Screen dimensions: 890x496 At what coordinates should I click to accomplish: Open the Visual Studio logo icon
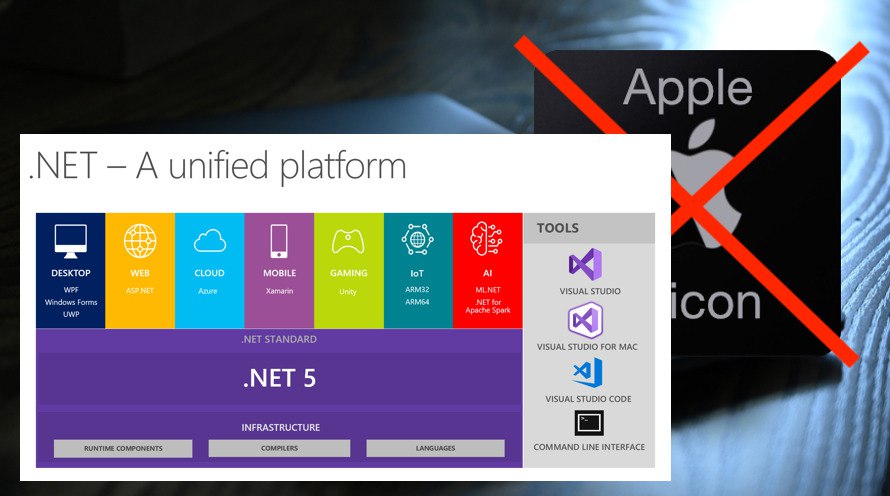pos(586,264)
